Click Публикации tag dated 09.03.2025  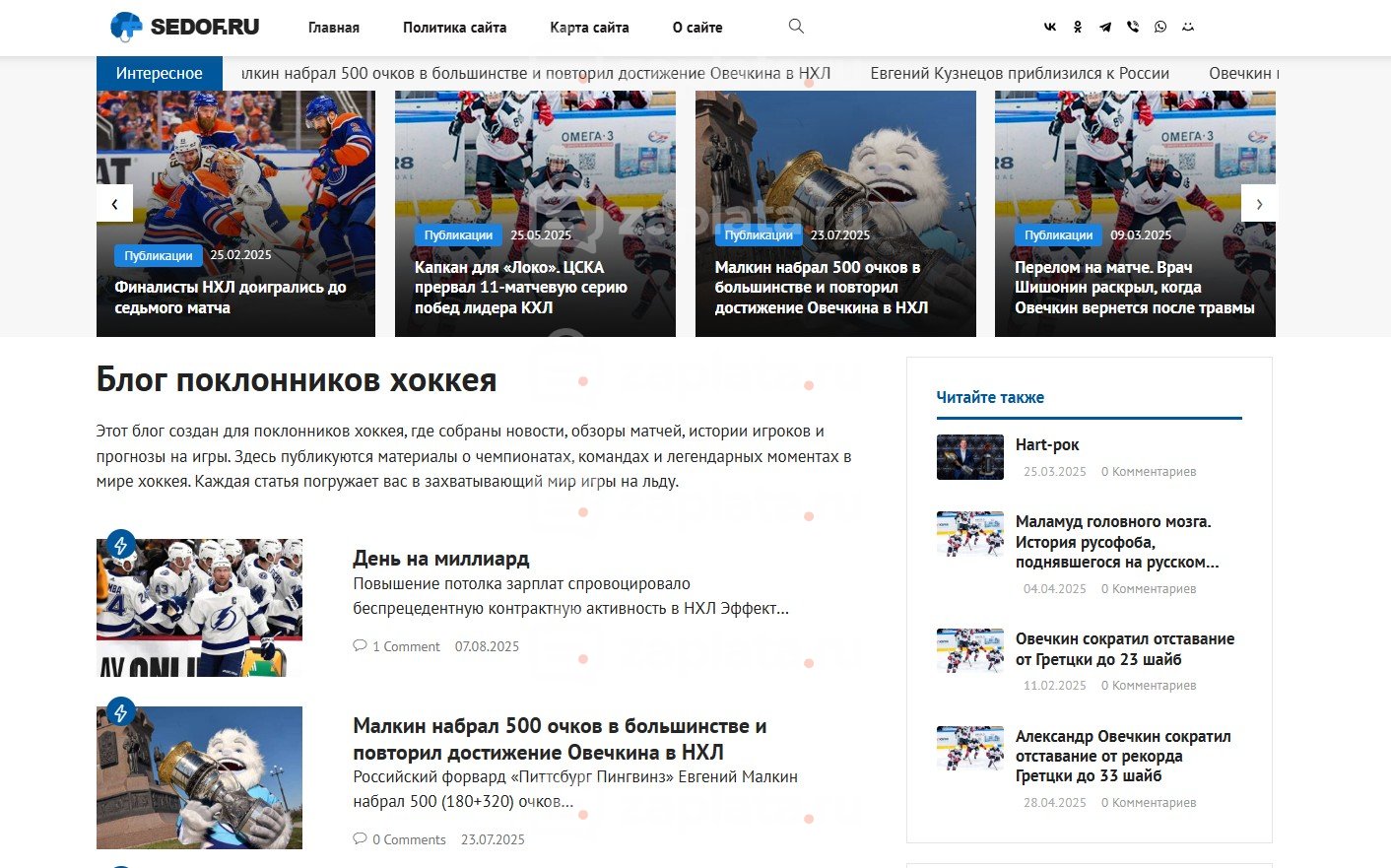[x=1059, y=235]
